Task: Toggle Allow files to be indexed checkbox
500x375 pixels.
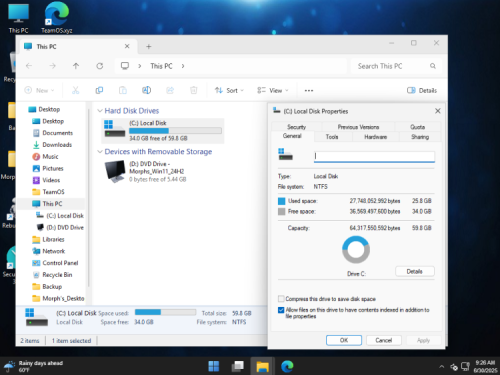Action: click(x=281, y=310)
